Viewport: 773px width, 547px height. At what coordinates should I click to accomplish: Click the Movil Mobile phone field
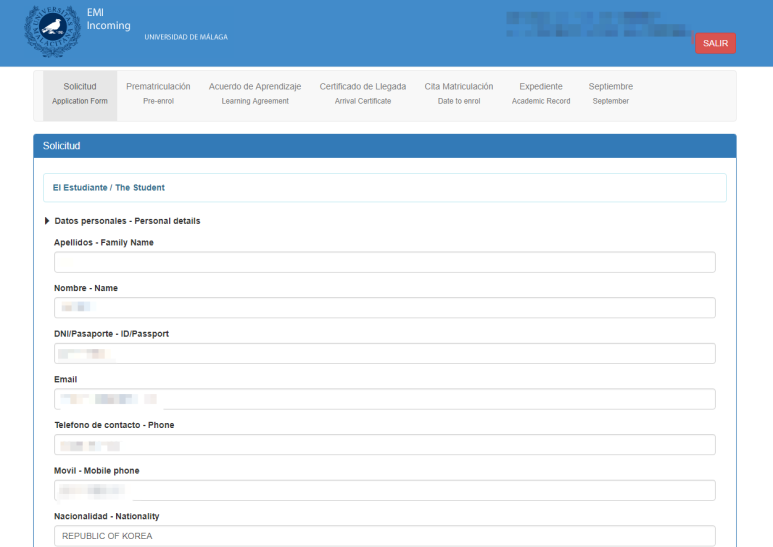pyautogui.click(x=384, y=490)
